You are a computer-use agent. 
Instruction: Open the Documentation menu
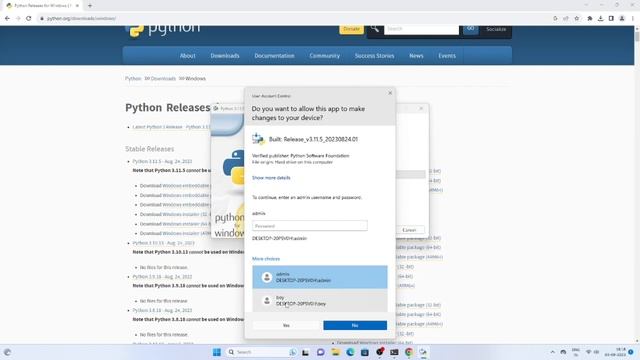coord(274,56)
